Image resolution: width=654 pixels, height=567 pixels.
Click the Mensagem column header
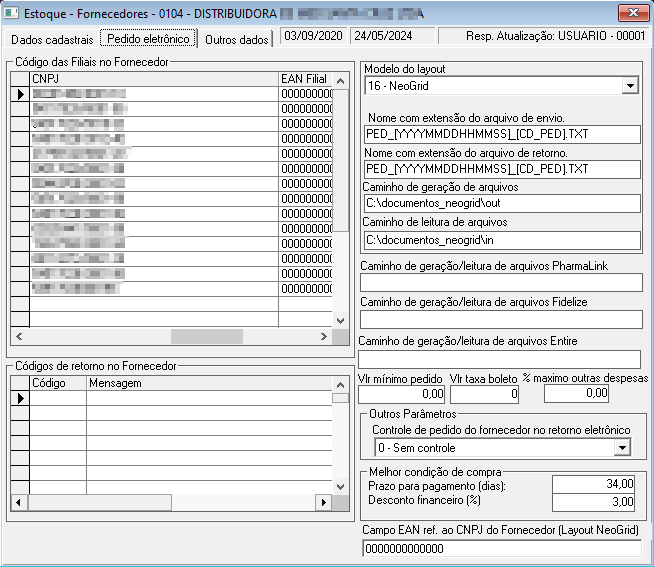pyautogui.click(x=209, y=383)
